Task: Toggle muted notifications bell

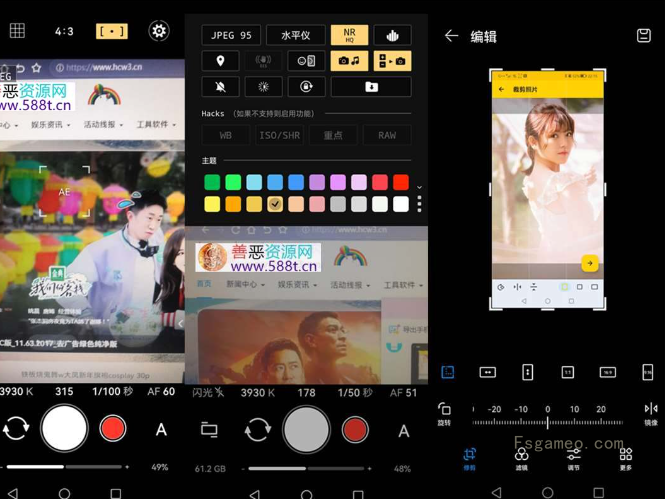Action: (x=220, y=87)
